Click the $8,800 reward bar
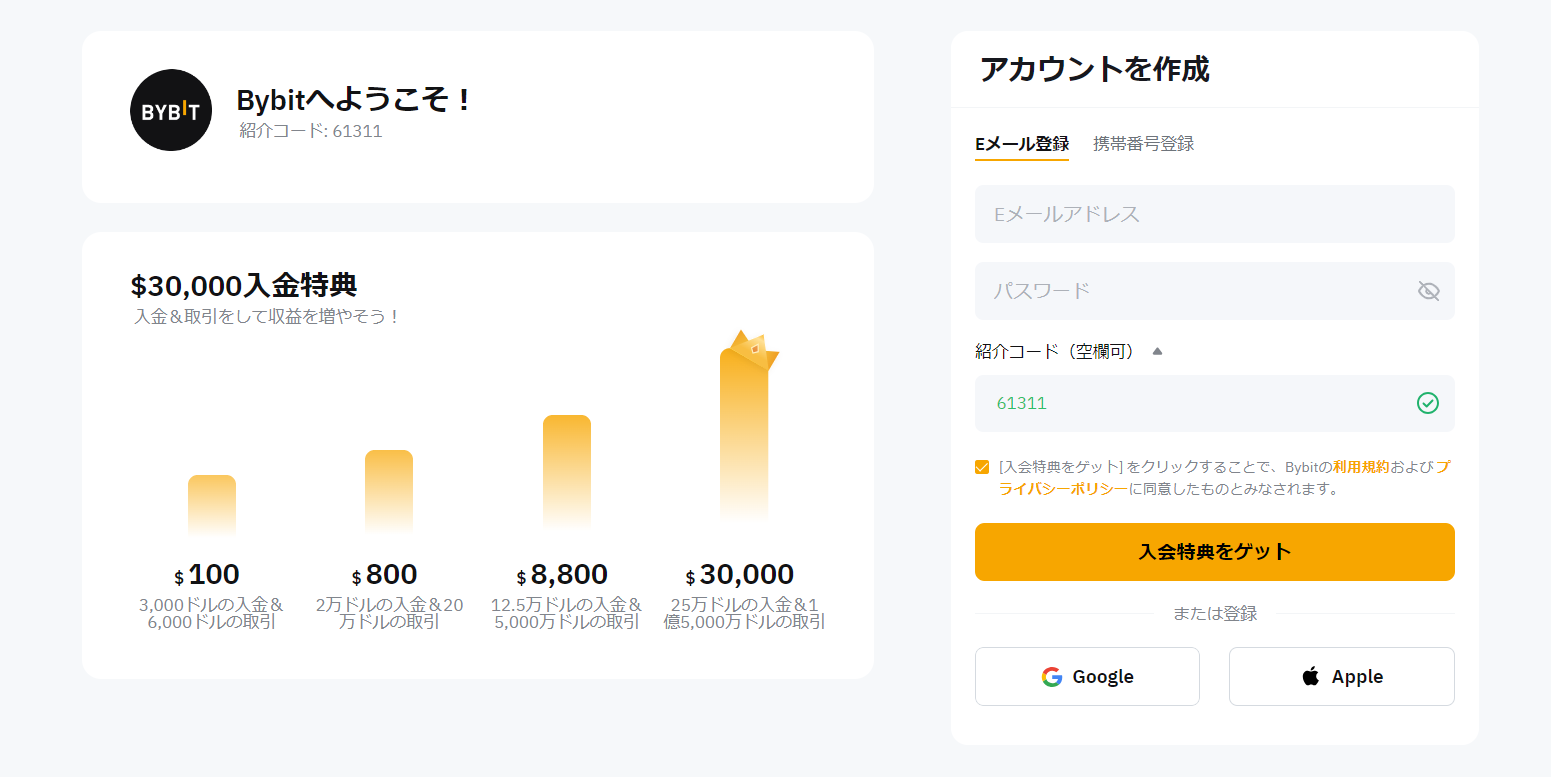Screen dimensions: 1551x777 567,470
